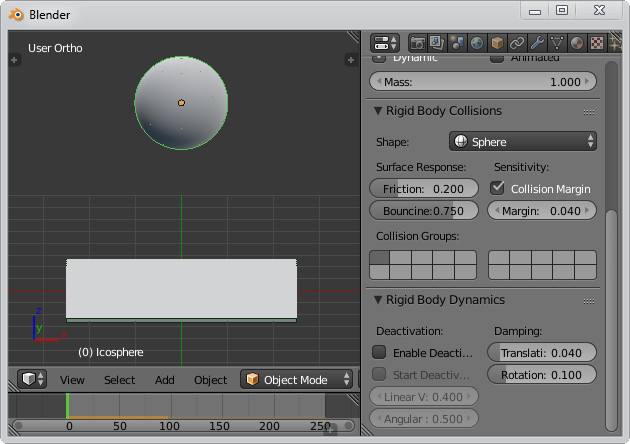630x444 pixels.
Task: Open the collision Shape dropdown
Action: click(x=522, y=142)
